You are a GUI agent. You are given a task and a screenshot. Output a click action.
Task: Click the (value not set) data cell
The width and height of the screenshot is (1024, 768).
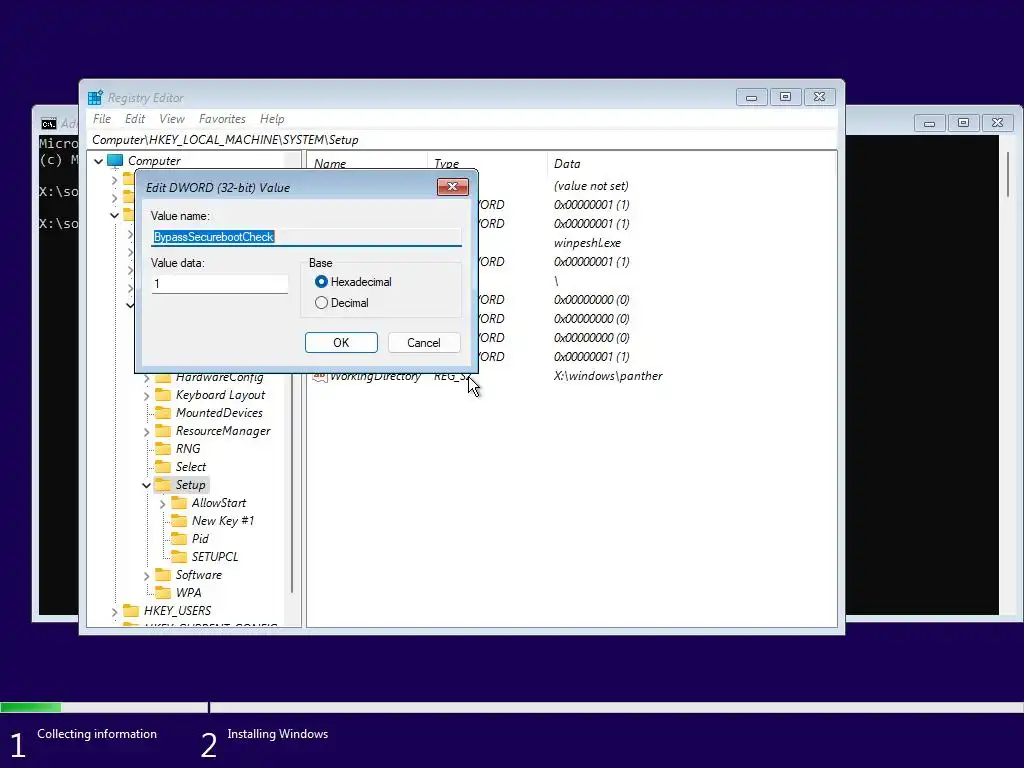click(591, 185)
